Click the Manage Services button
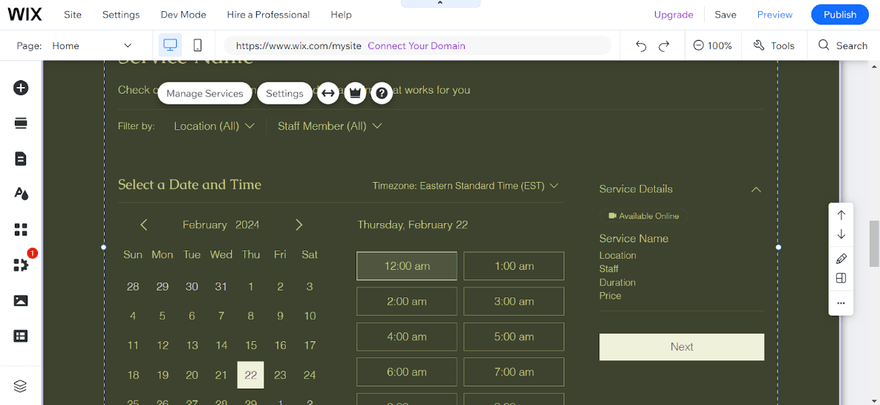Viewport: 880px width, 405px height. click(205, 93)
